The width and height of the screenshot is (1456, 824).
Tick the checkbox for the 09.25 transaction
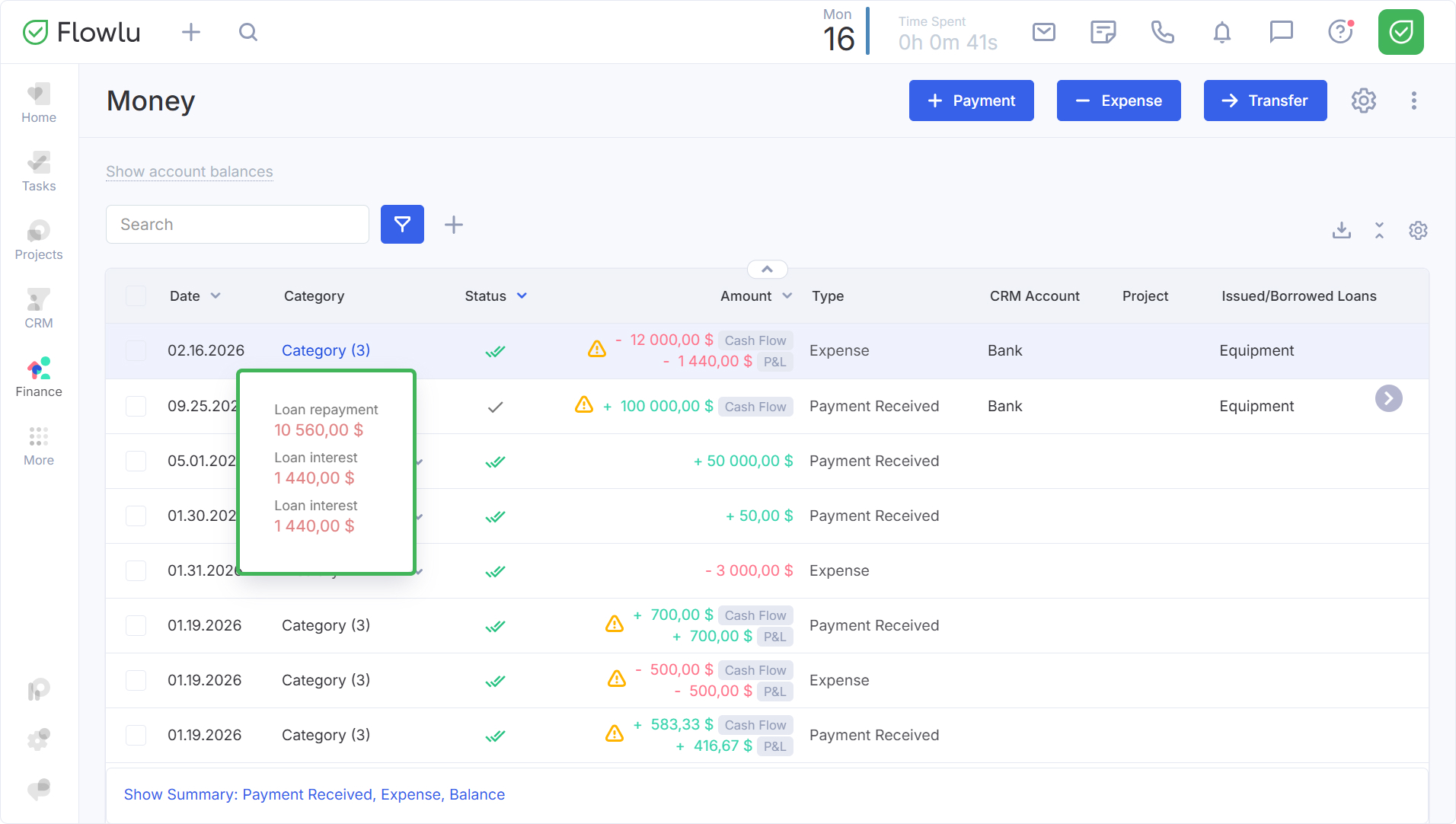(x=136, y=407)
